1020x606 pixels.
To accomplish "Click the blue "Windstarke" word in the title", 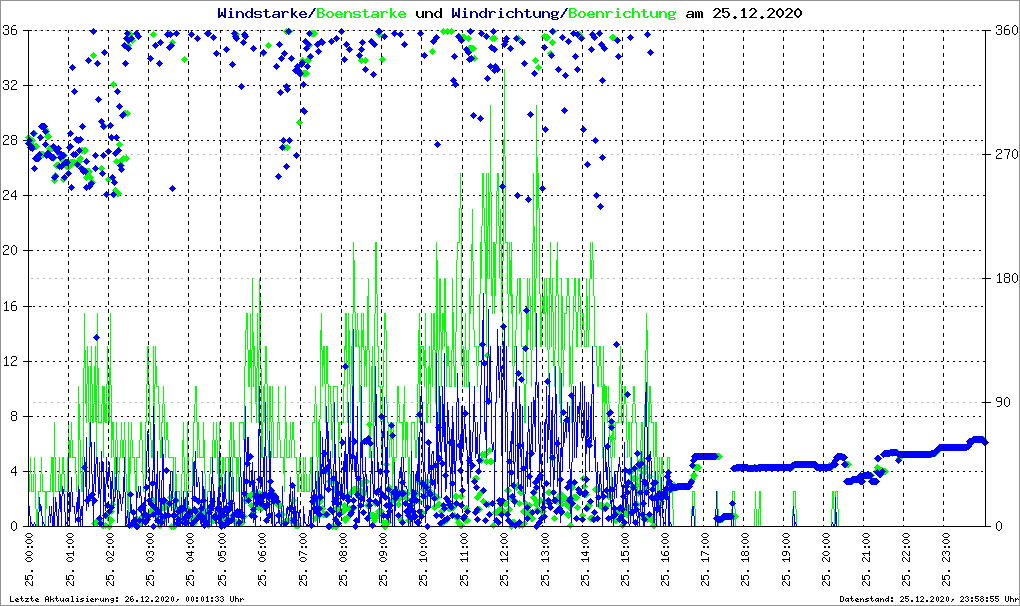I will click(x=264, y=14).
